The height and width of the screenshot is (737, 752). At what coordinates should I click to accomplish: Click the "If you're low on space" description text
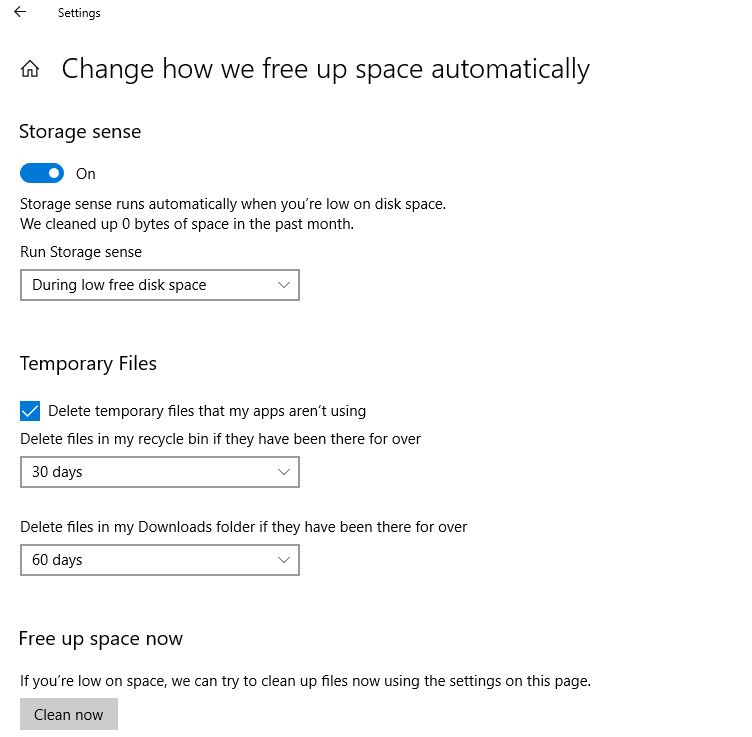pyautogui.click(x=305, y=682)
